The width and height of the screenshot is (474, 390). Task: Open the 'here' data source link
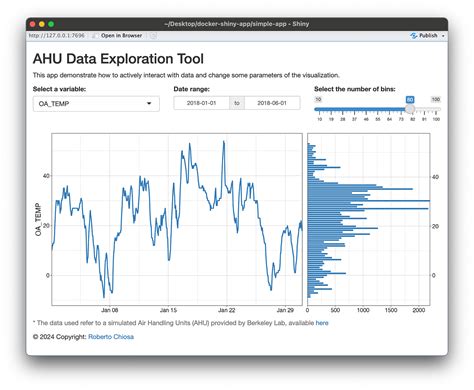click(x=322, y=323)
